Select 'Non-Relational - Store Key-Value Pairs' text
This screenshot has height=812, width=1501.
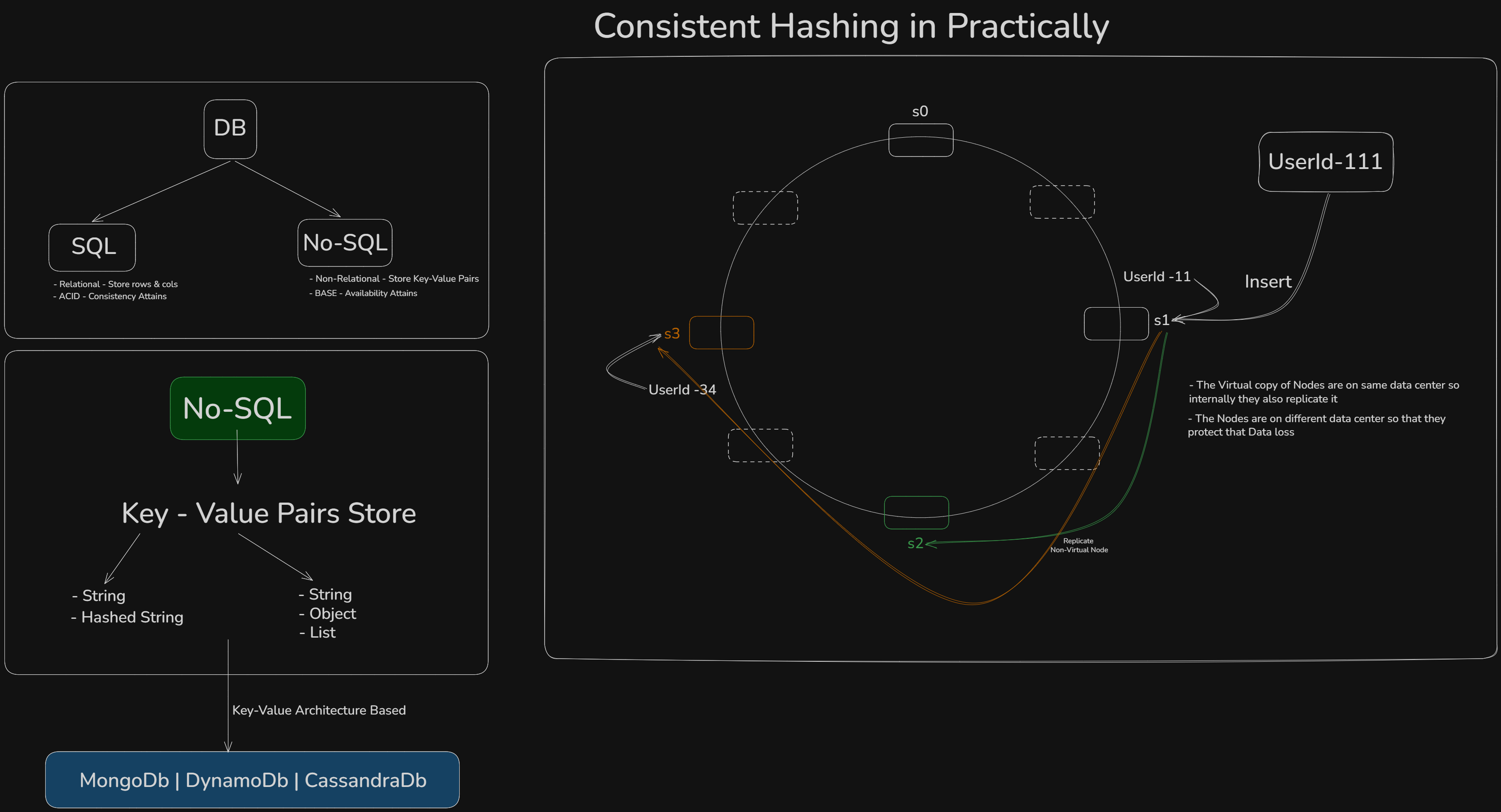pos(394,279)
